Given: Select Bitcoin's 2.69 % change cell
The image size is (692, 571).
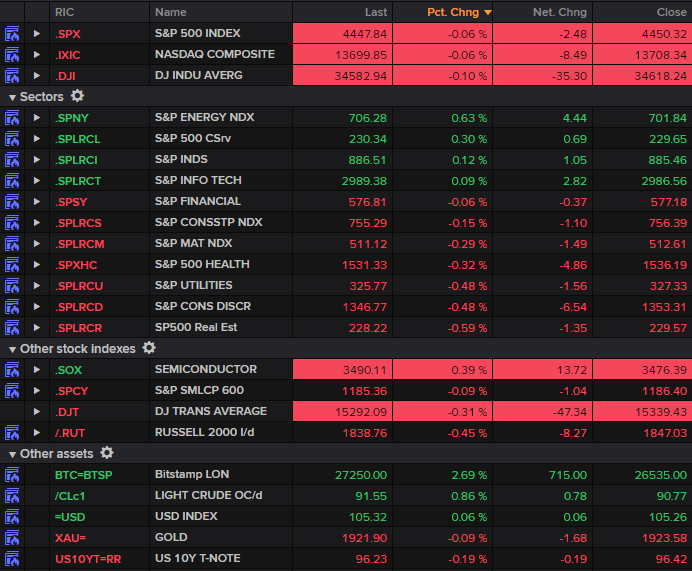Looking at the screenshot, I should point(443,475).
